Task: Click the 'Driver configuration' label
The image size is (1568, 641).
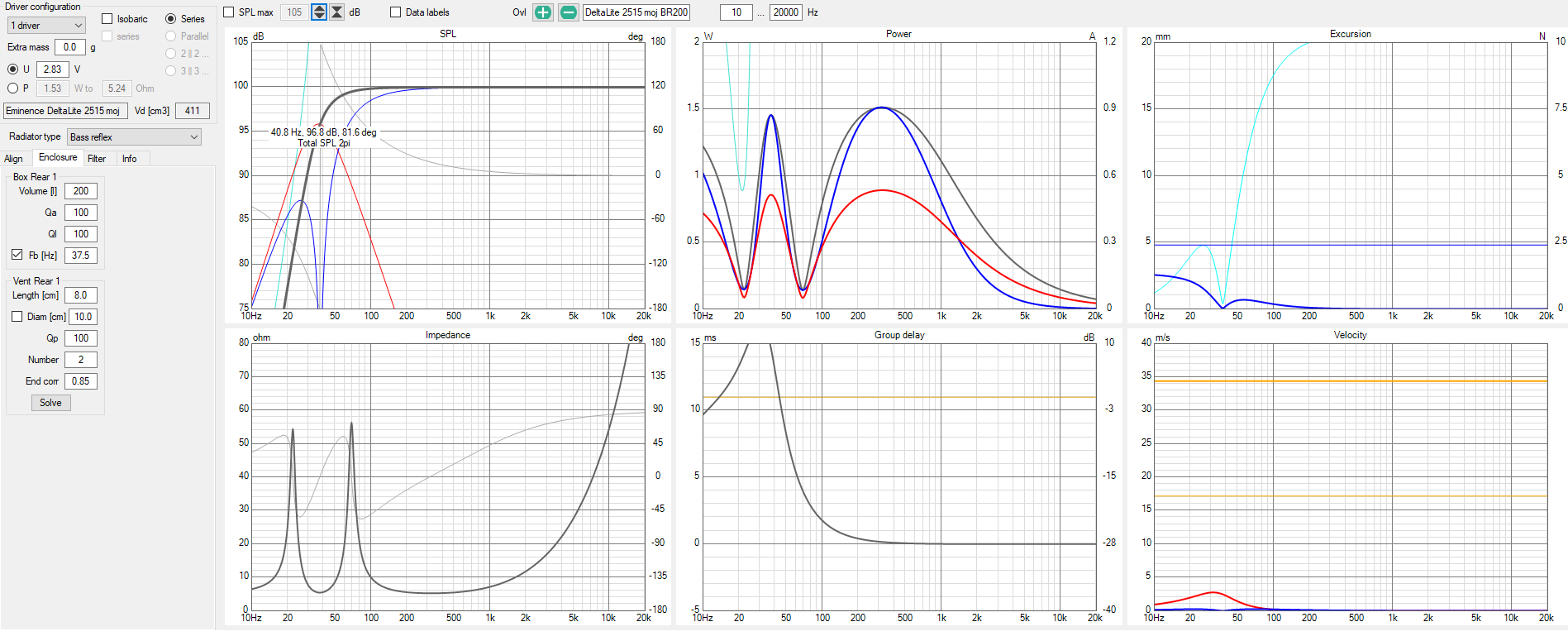Action: 43,7
